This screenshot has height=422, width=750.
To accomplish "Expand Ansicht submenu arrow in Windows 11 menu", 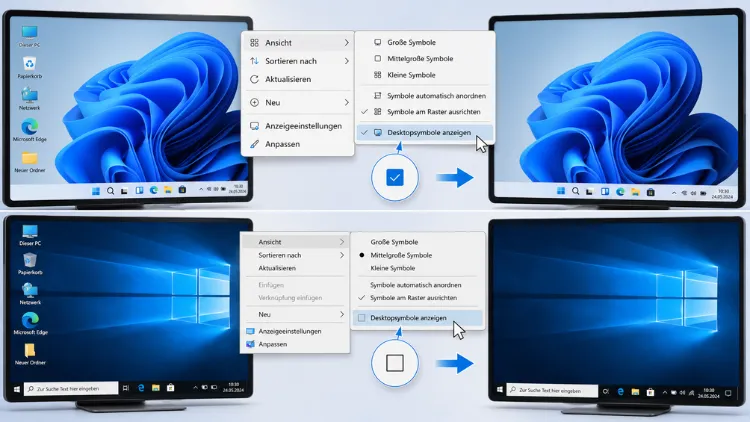I will (x=346, y=43).
